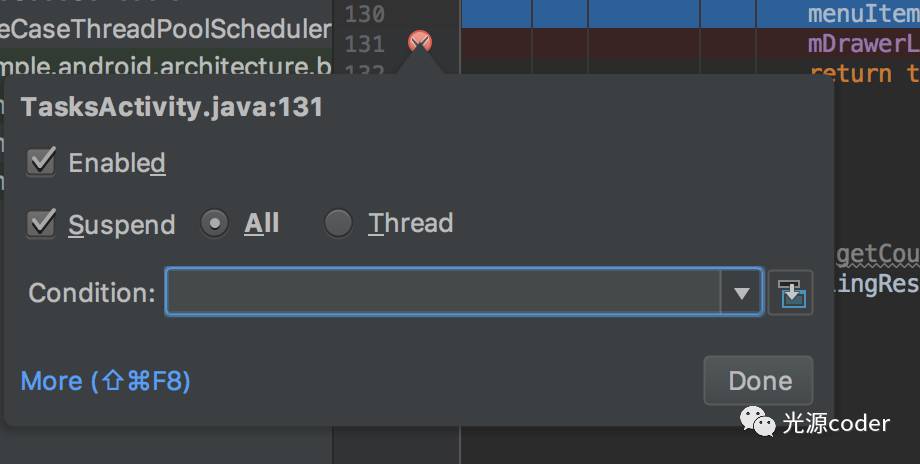
Task: Toggle the Enabled checkbox
Action: pos(41,162)
